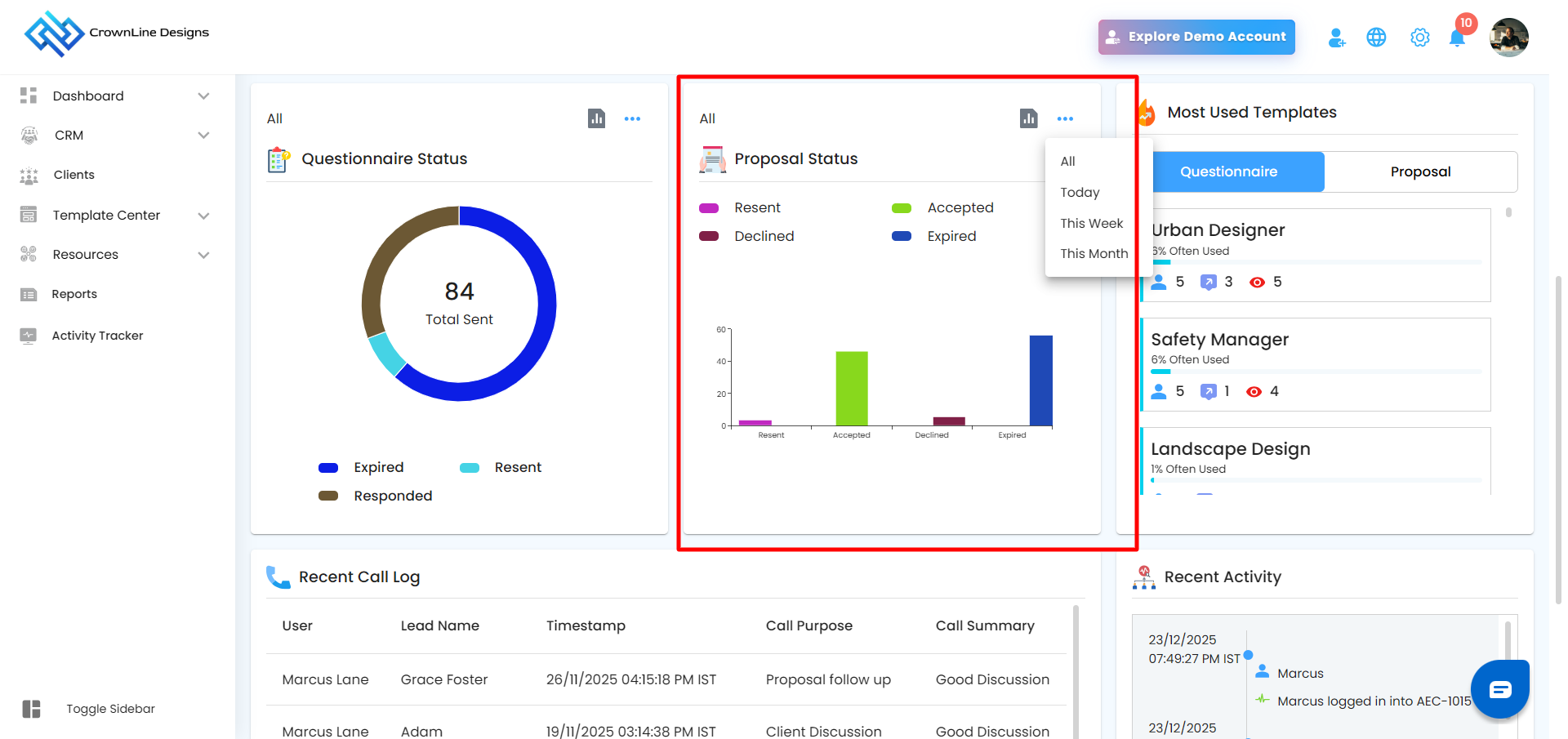Viewport: 1568px width, 739px height.
Task: Switch Proposal Status chart type icon
Action: point(1029,118)
